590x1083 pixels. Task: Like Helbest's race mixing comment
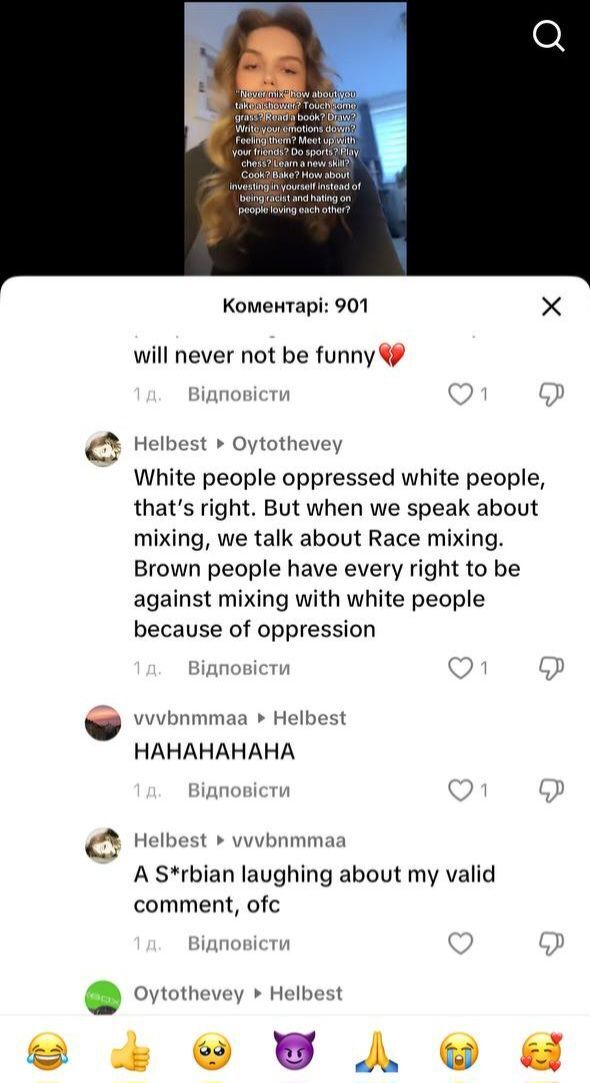(460, 668)
